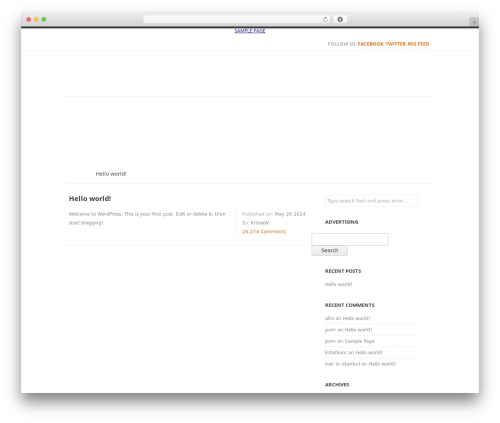The height and width of the screenshot is (423, 500).
Task: Open 'hair in istanbul on Hello world!' comment
Action: tap(360, 364)
